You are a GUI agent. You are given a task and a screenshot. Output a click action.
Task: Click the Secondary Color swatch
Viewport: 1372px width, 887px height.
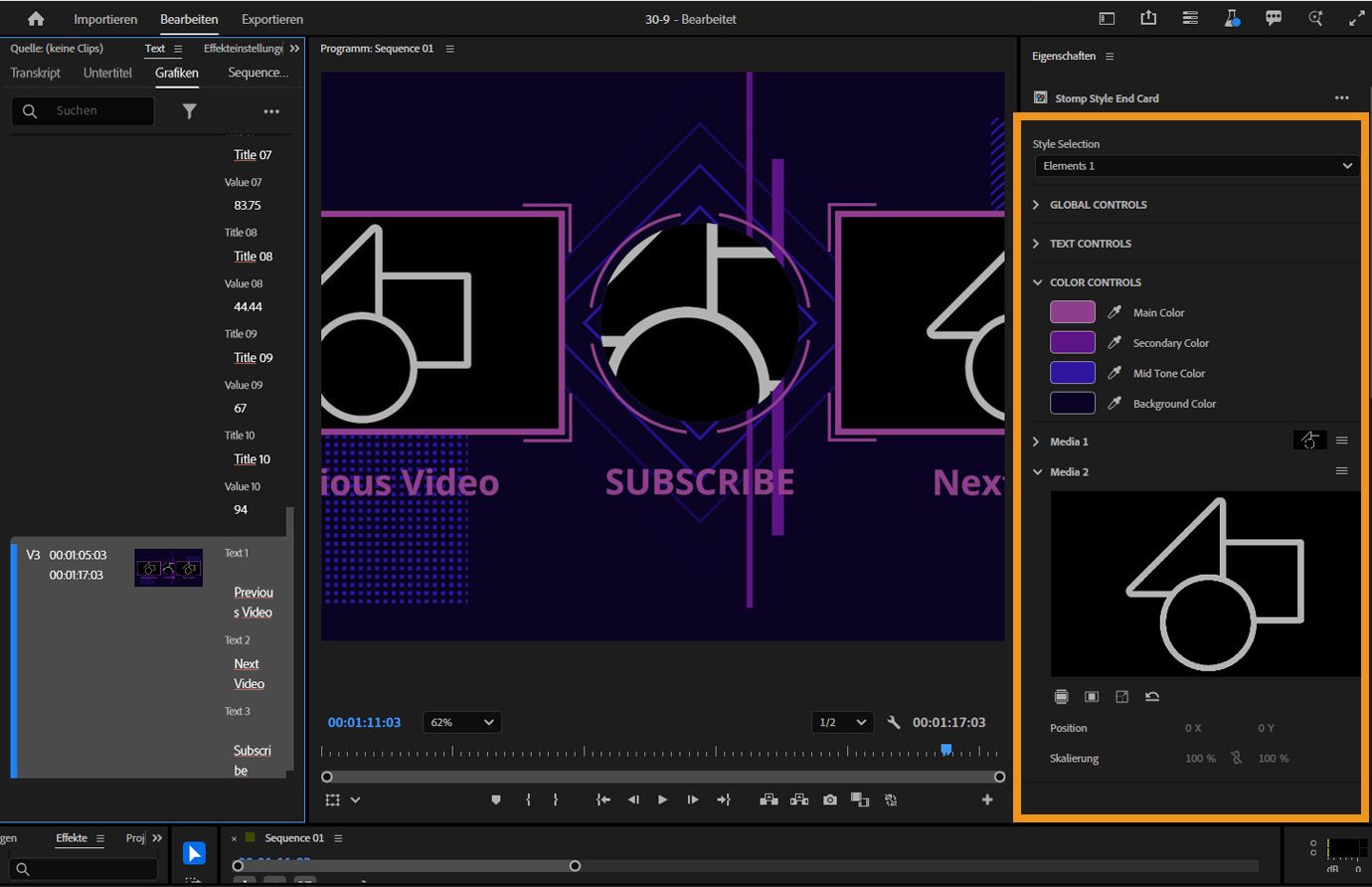pos(1072,343)
